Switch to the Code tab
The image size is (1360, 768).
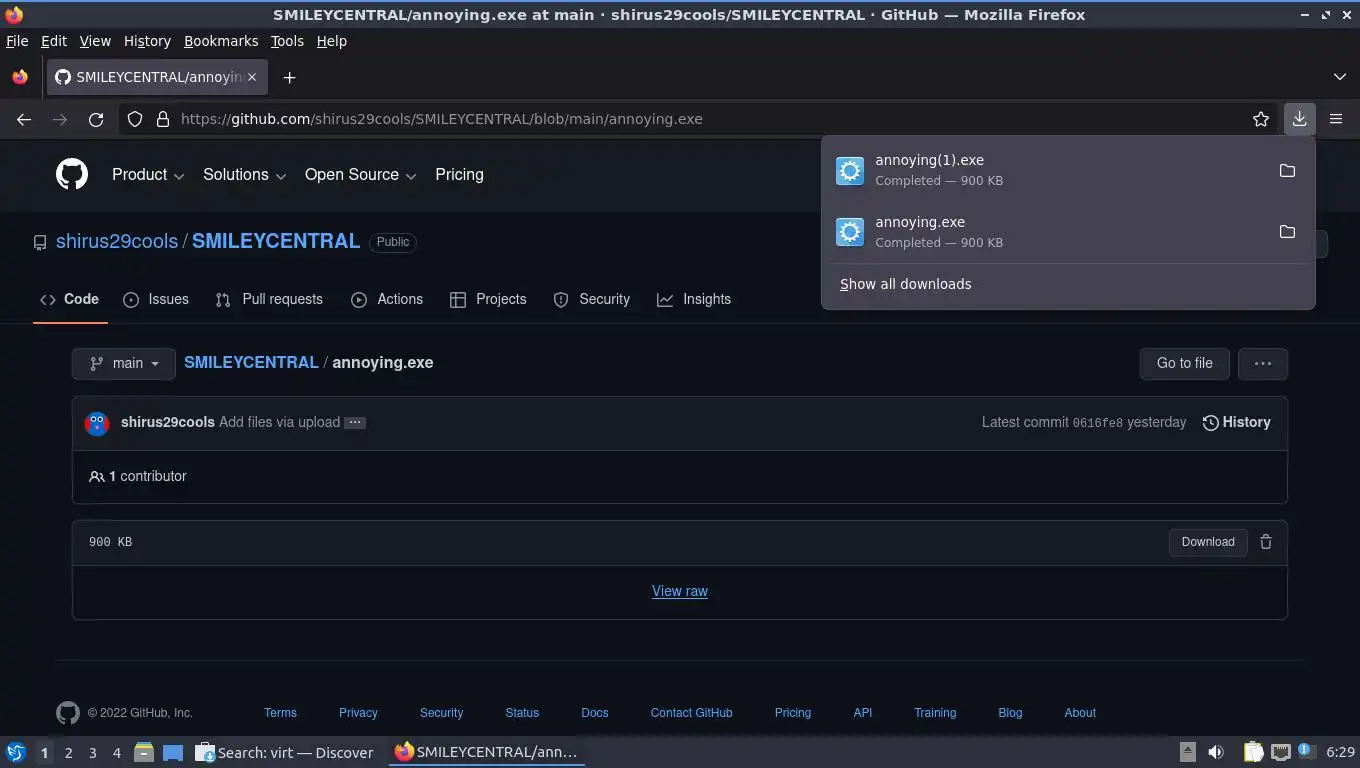[69, 299]
